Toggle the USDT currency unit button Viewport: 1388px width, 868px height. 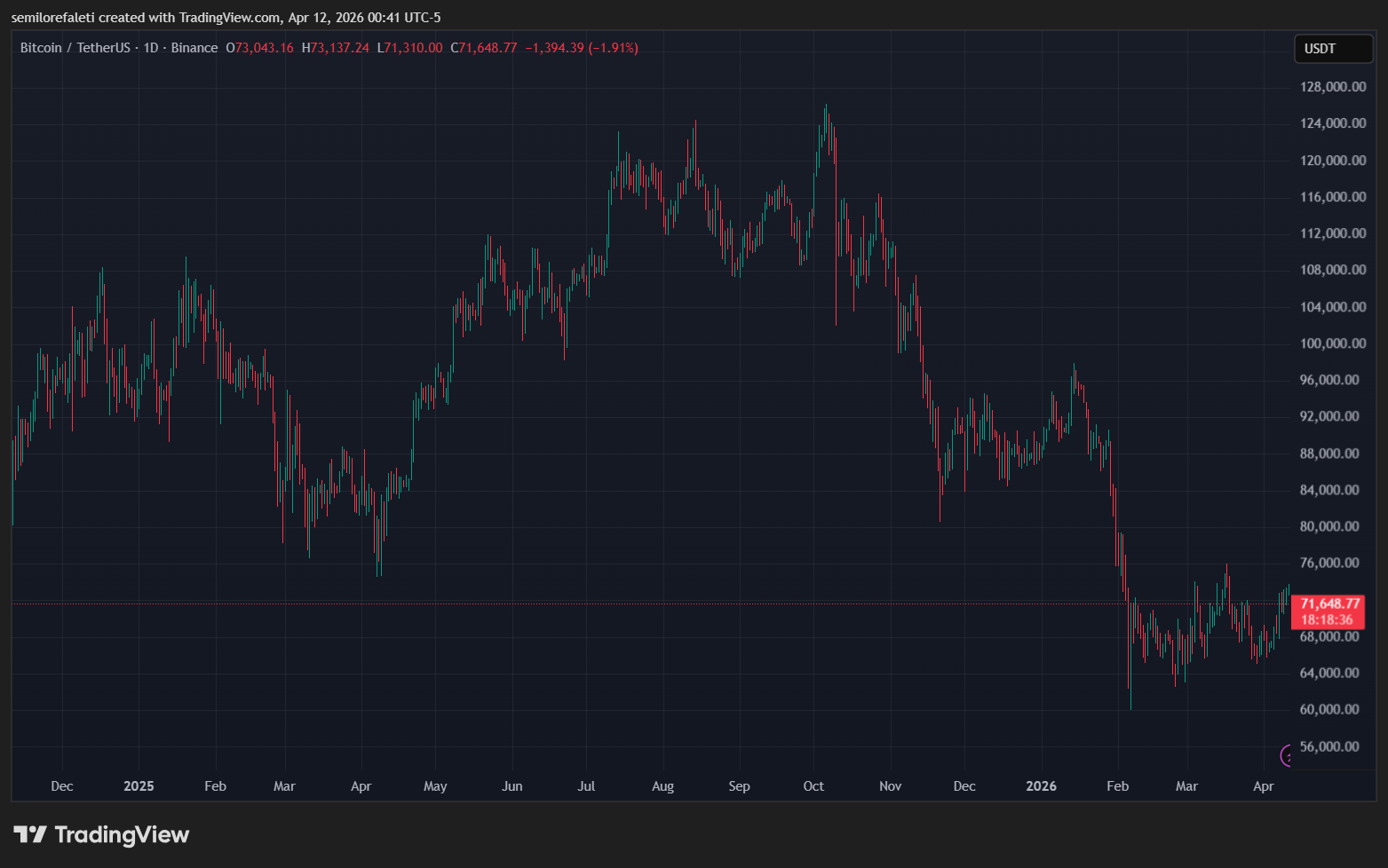pyautogui.click(x=1332, y=49)
